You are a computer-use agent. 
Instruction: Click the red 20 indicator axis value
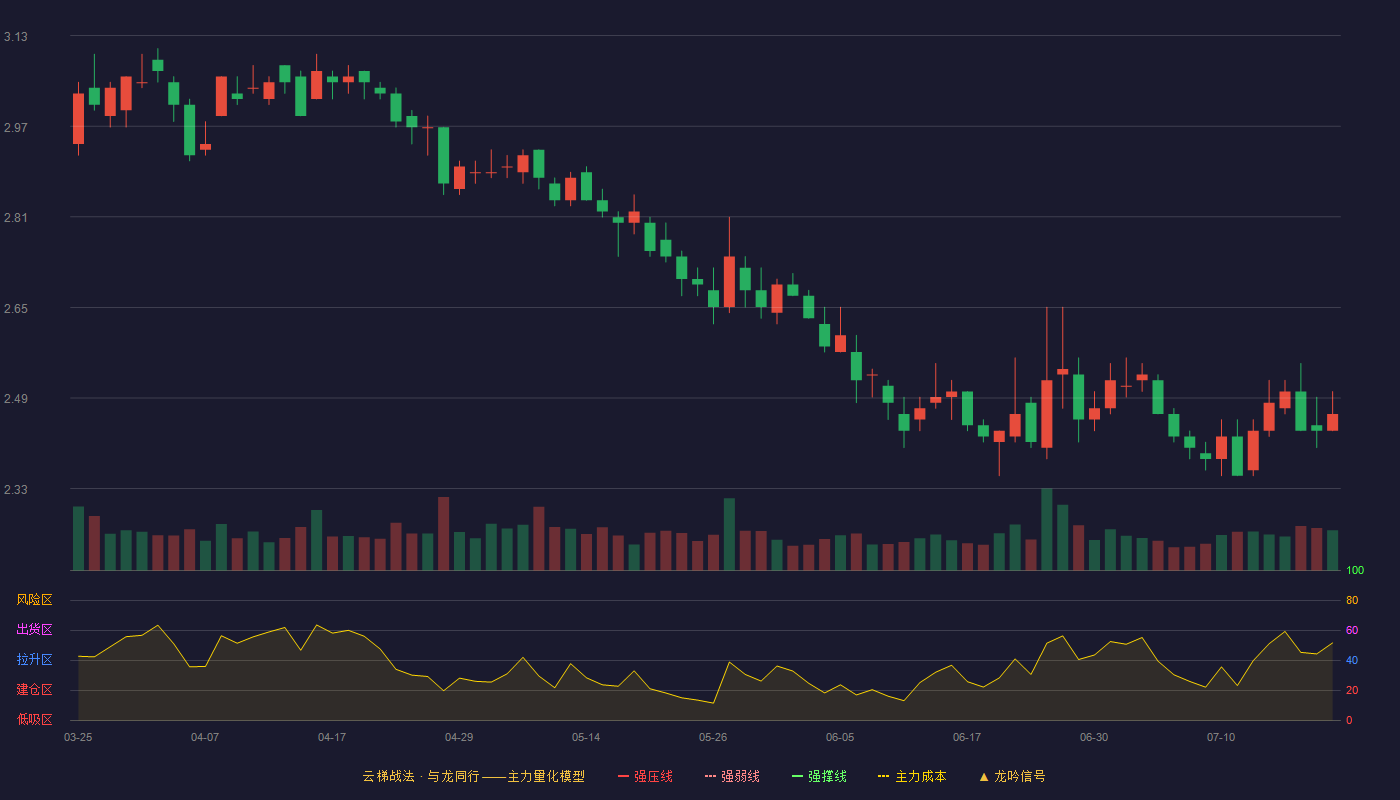click(1352, 690)
